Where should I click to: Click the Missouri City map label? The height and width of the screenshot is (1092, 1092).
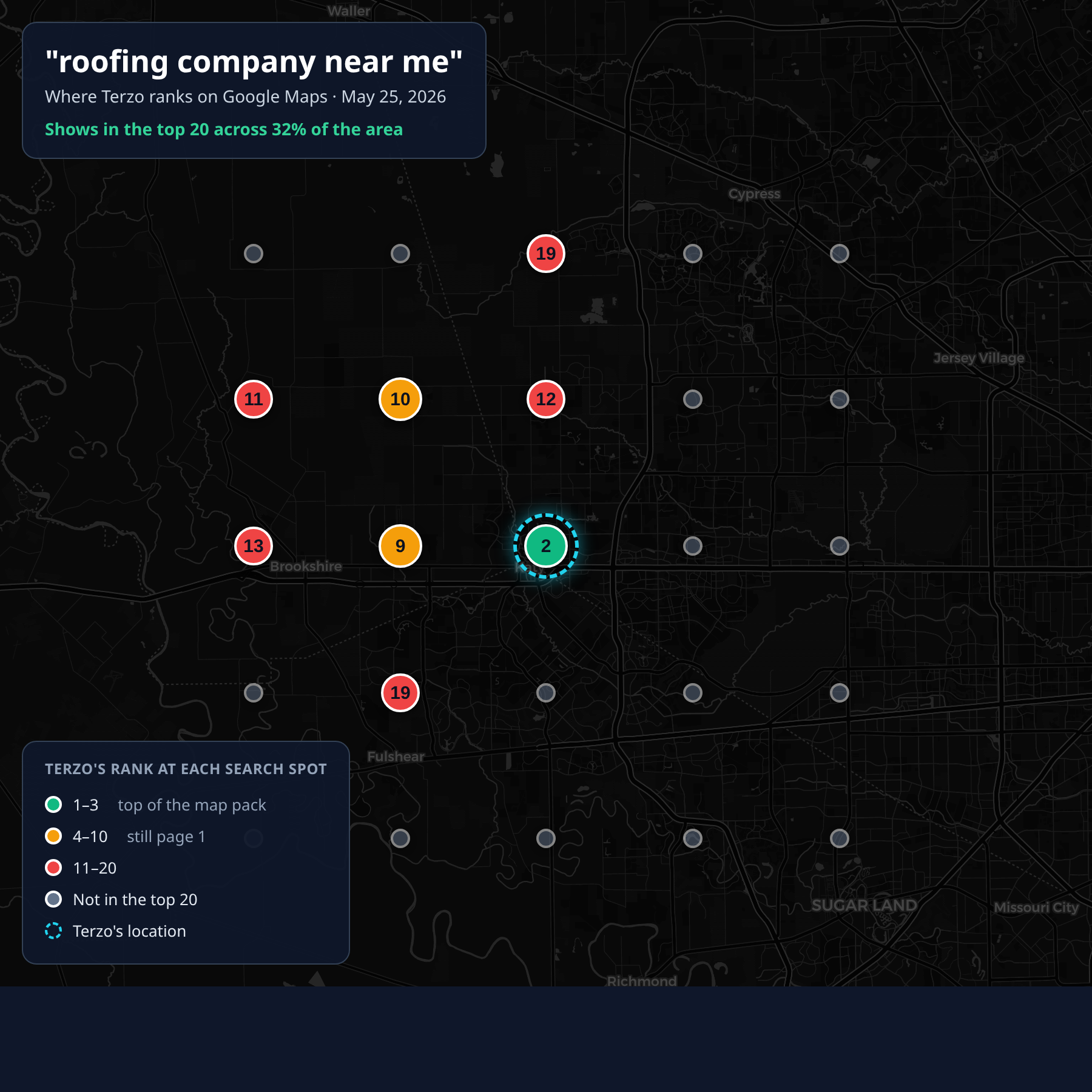pyautogui.click(x=1036, y=908)
